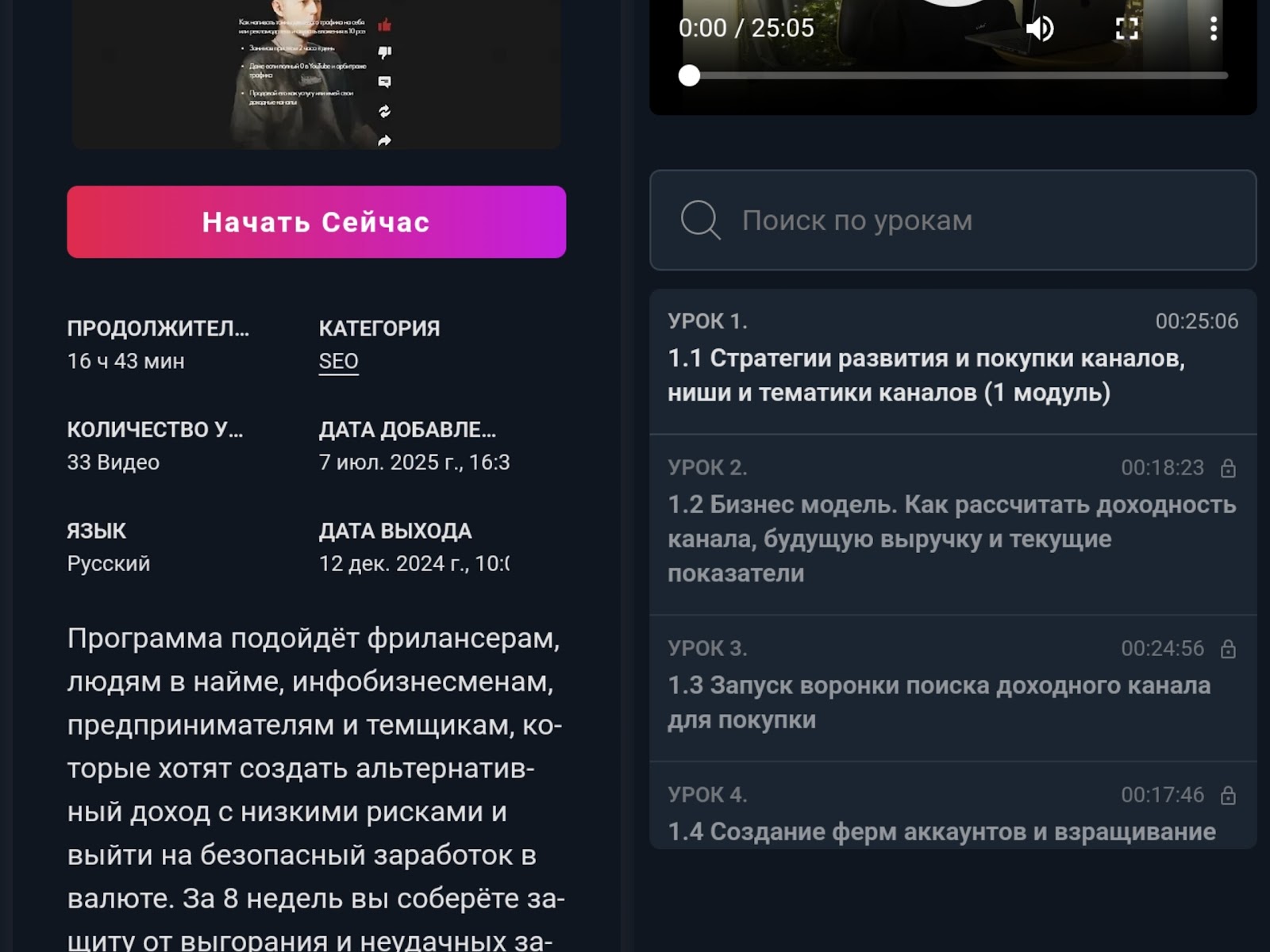This screenshot has width=1270, height=952.
Task: Select lesson 1.1 Стратегии развития и покупки каналов
Action: [x=952, y=362]
